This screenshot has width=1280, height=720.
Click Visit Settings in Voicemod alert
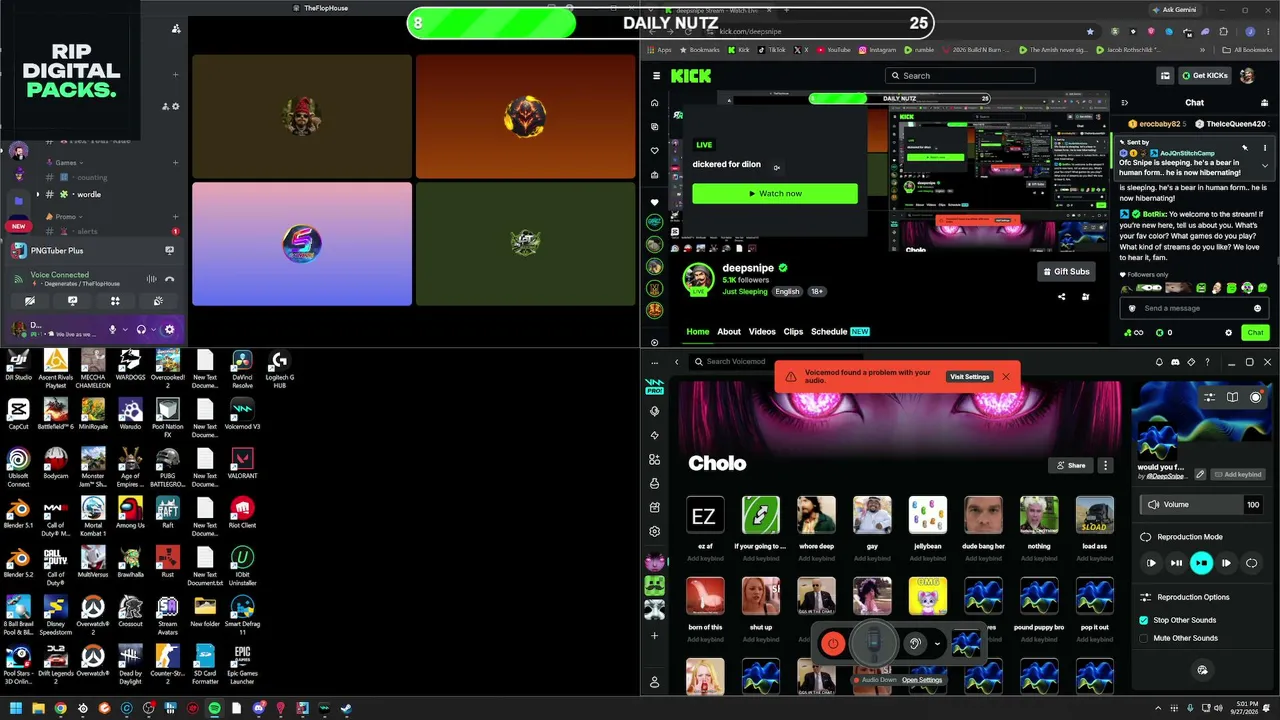(x=969, y=377)
